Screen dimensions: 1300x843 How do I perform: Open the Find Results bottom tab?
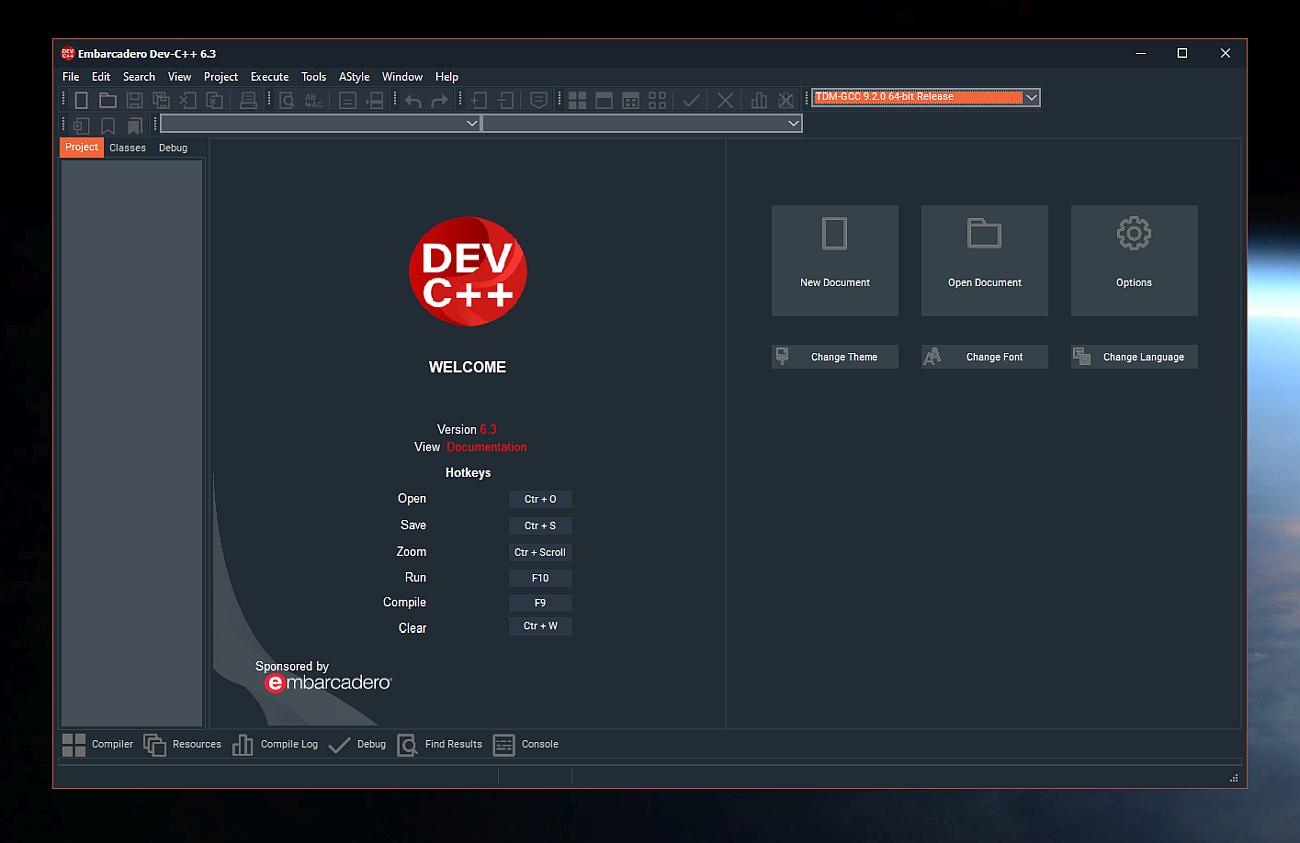439,744
